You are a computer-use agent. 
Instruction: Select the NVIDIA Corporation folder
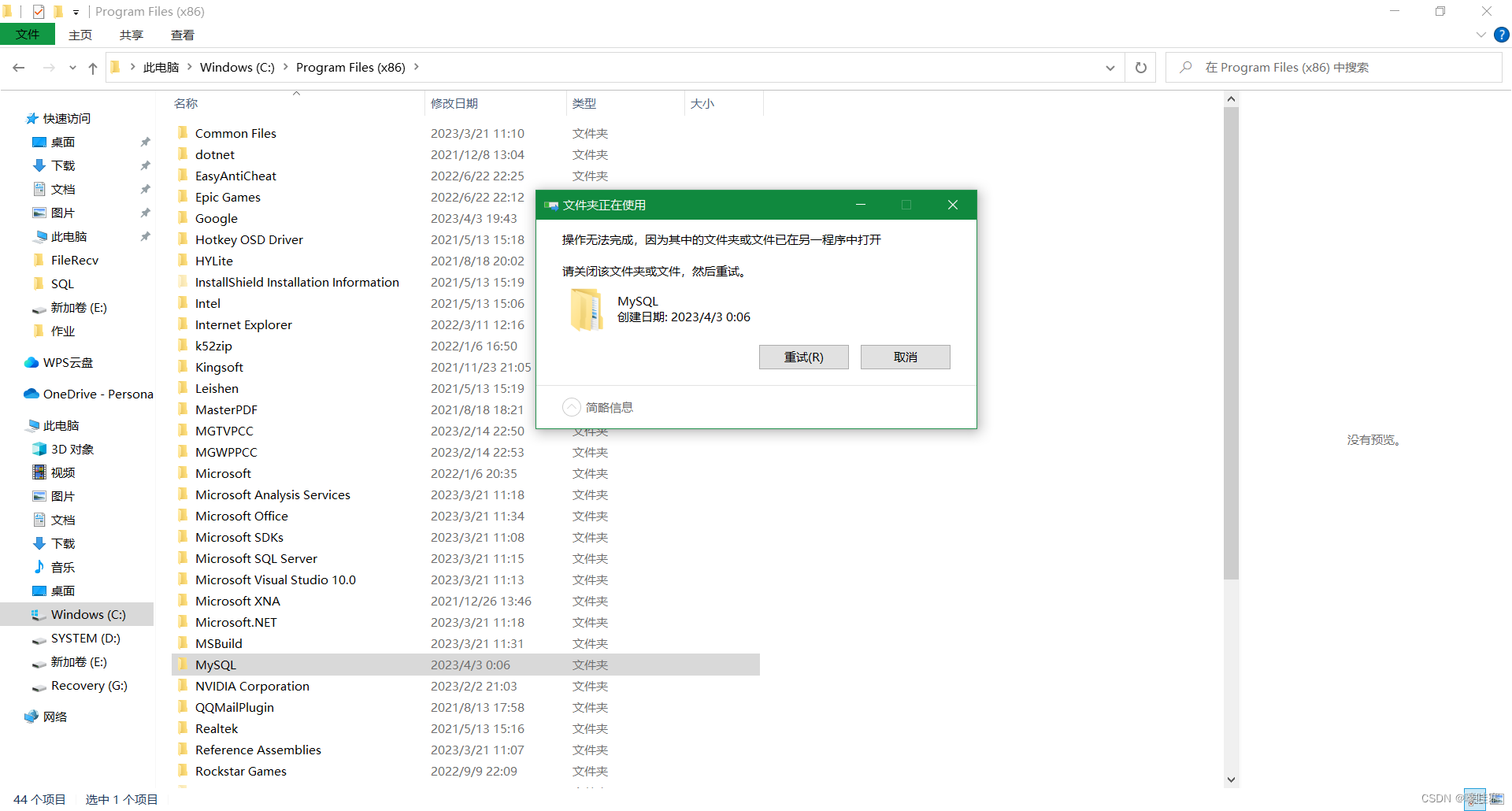465,686
